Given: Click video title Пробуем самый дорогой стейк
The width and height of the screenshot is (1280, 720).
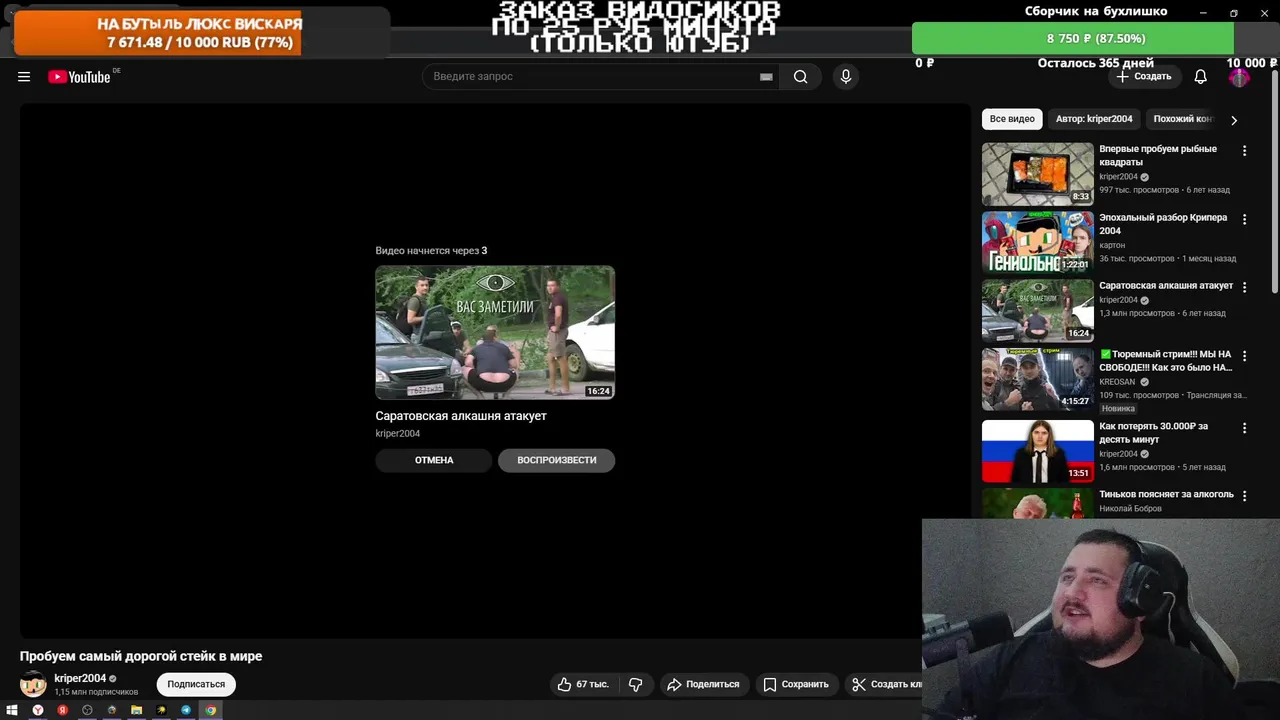Looking at the screenshot, I should pos(141,656).
